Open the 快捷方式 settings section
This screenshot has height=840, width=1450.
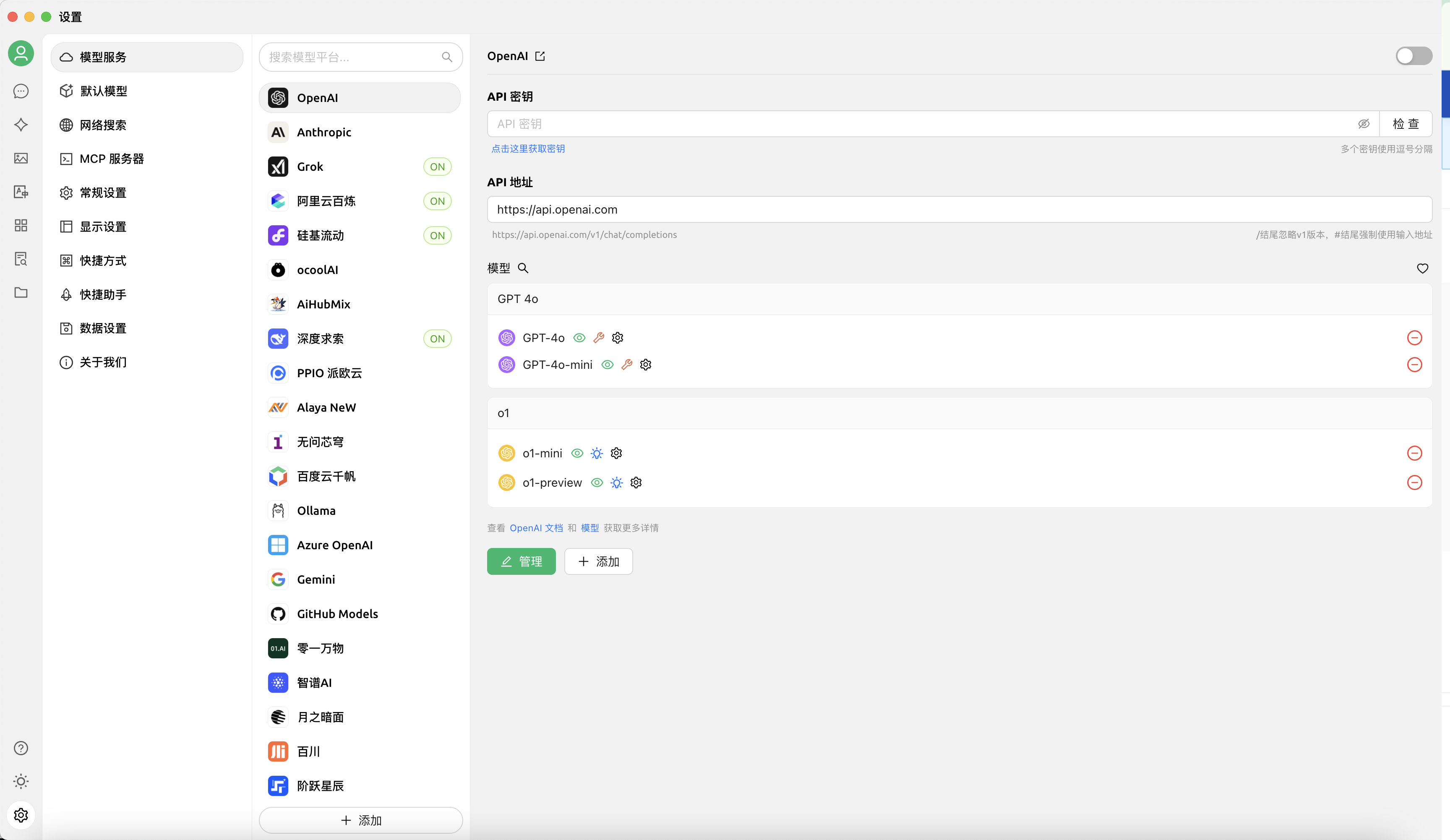pos(147,261)
